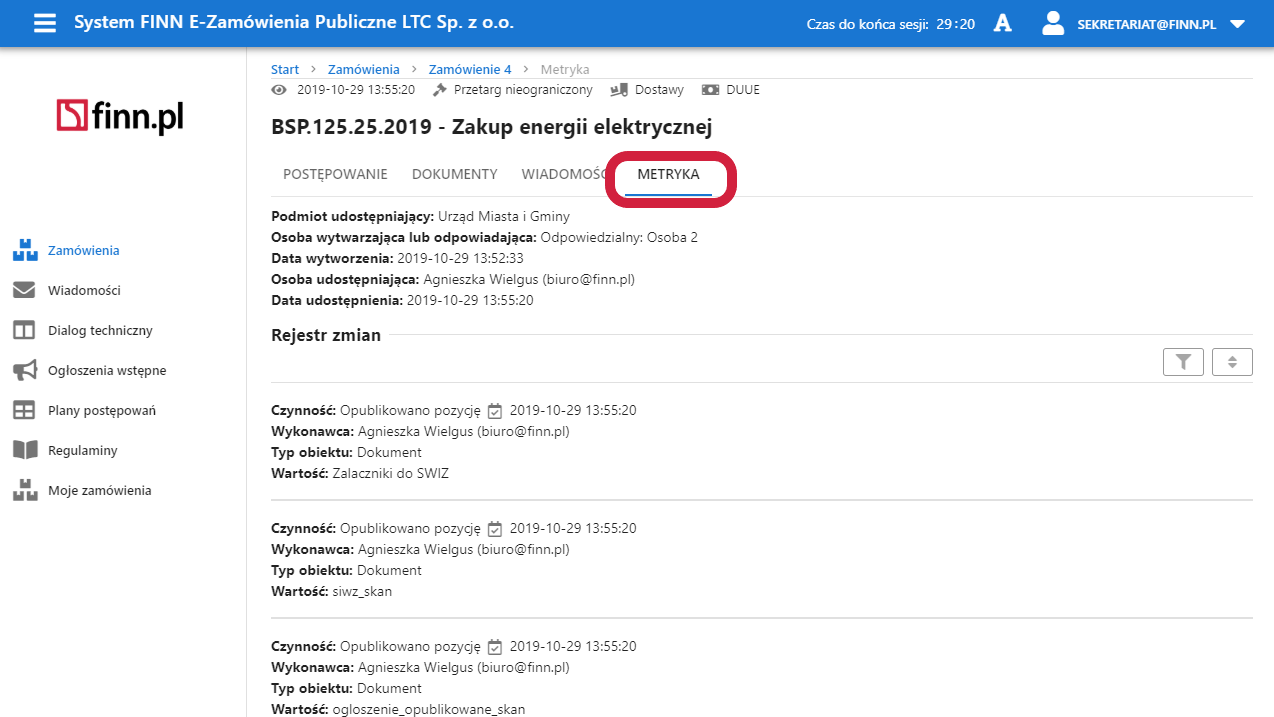Click the Ogłoszenia wstępne megaphone icon
The height and width of the screenshot is (717, 1274).
(x=24, y=371)
